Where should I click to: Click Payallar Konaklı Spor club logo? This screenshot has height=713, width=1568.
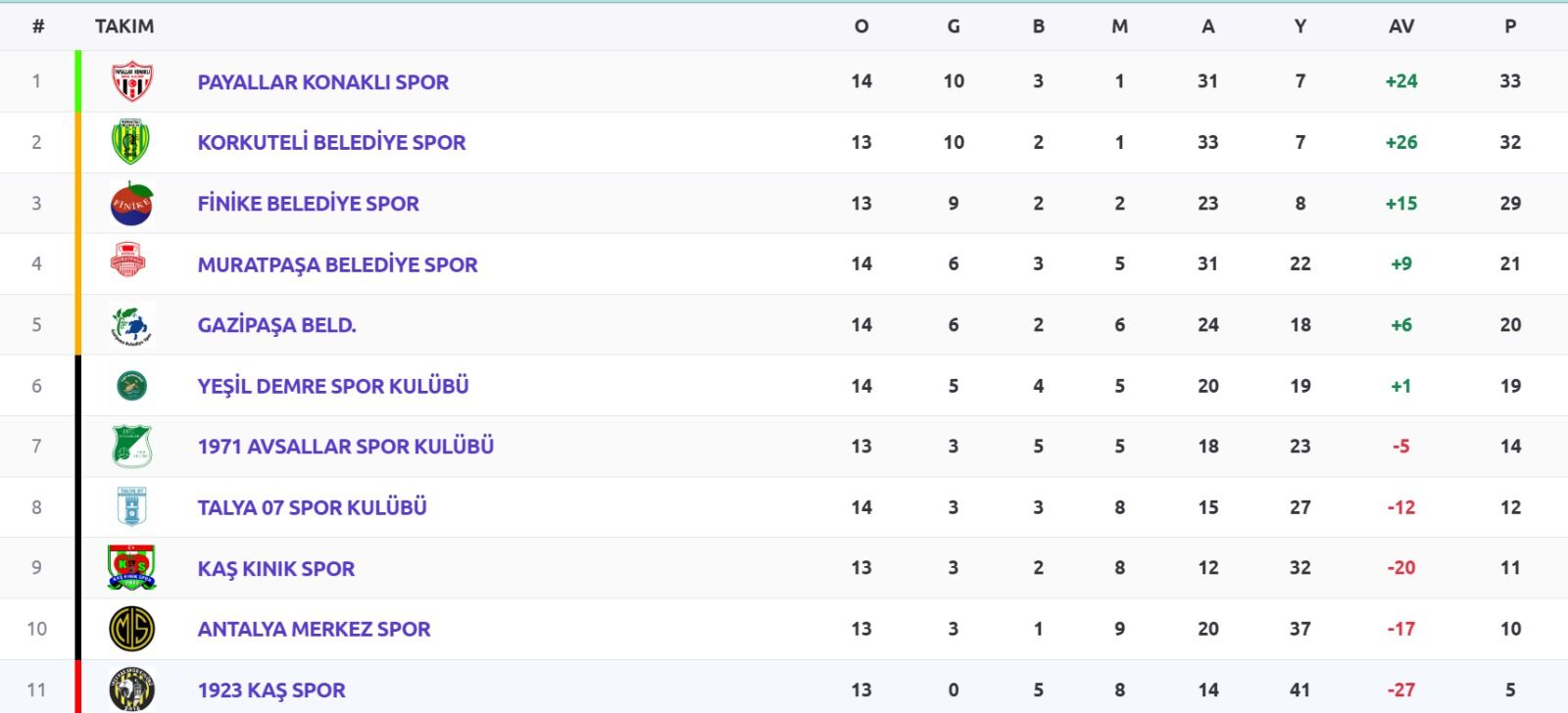pos(131,82)
